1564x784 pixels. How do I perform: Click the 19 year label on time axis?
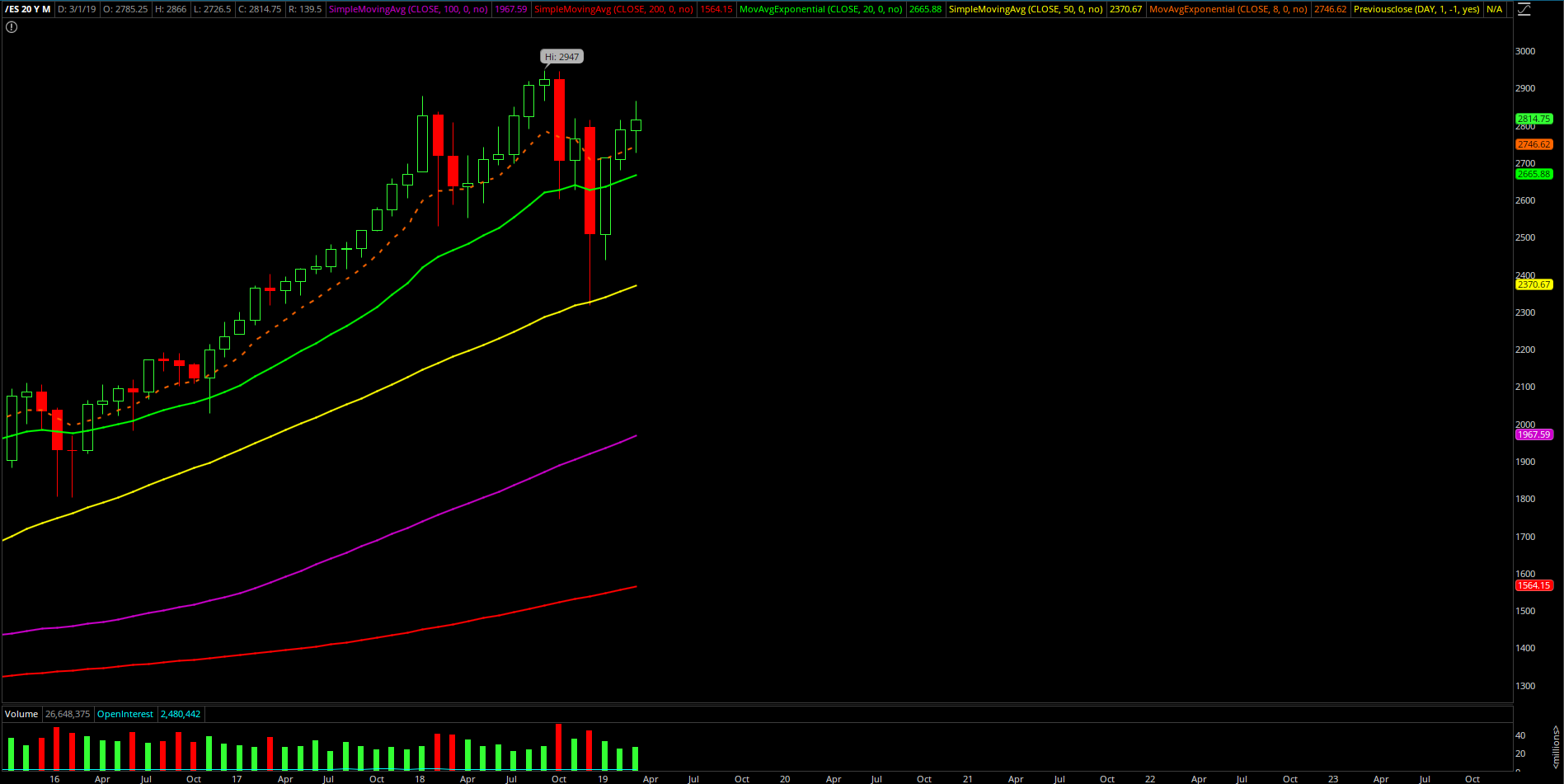(x=603, y=778)
